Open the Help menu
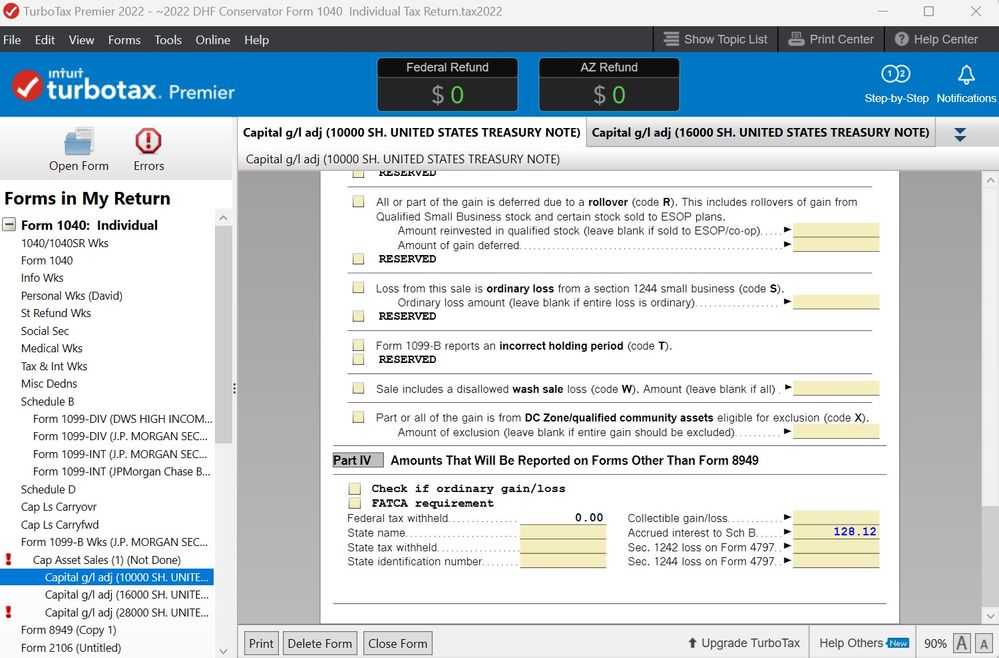999x658 pixels. click(x=257, y=39)
